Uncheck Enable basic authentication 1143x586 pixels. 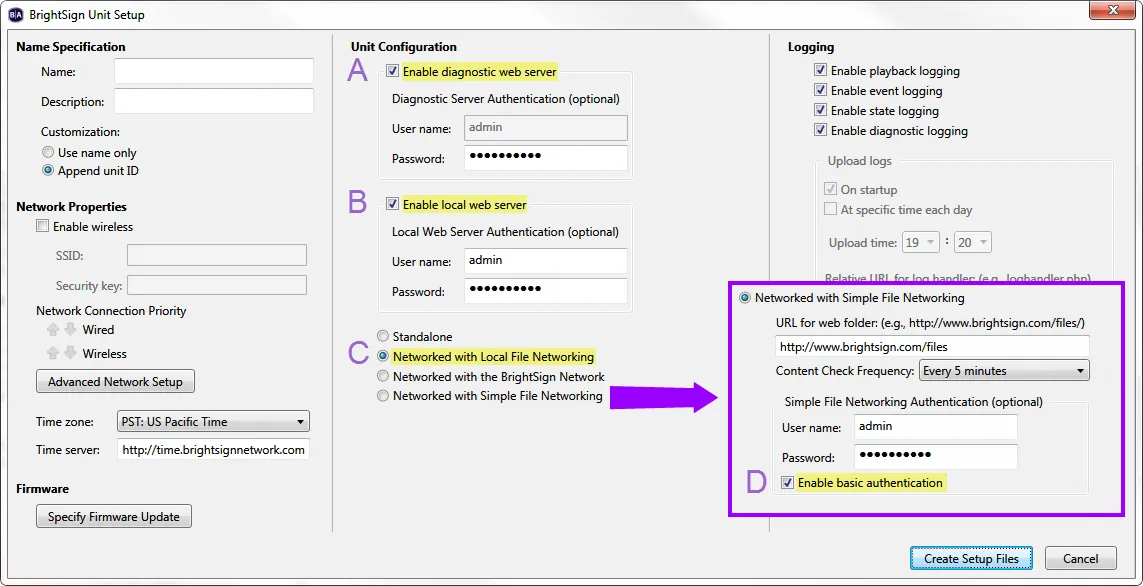(x=788, y=483)
